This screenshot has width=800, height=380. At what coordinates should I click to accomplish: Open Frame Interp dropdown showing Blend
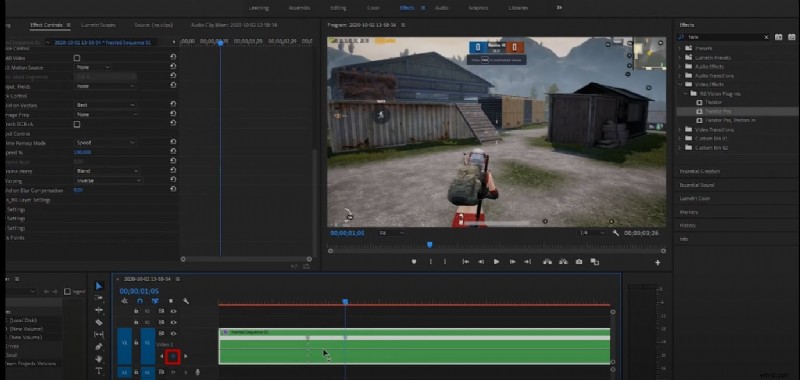click(108, 171)
